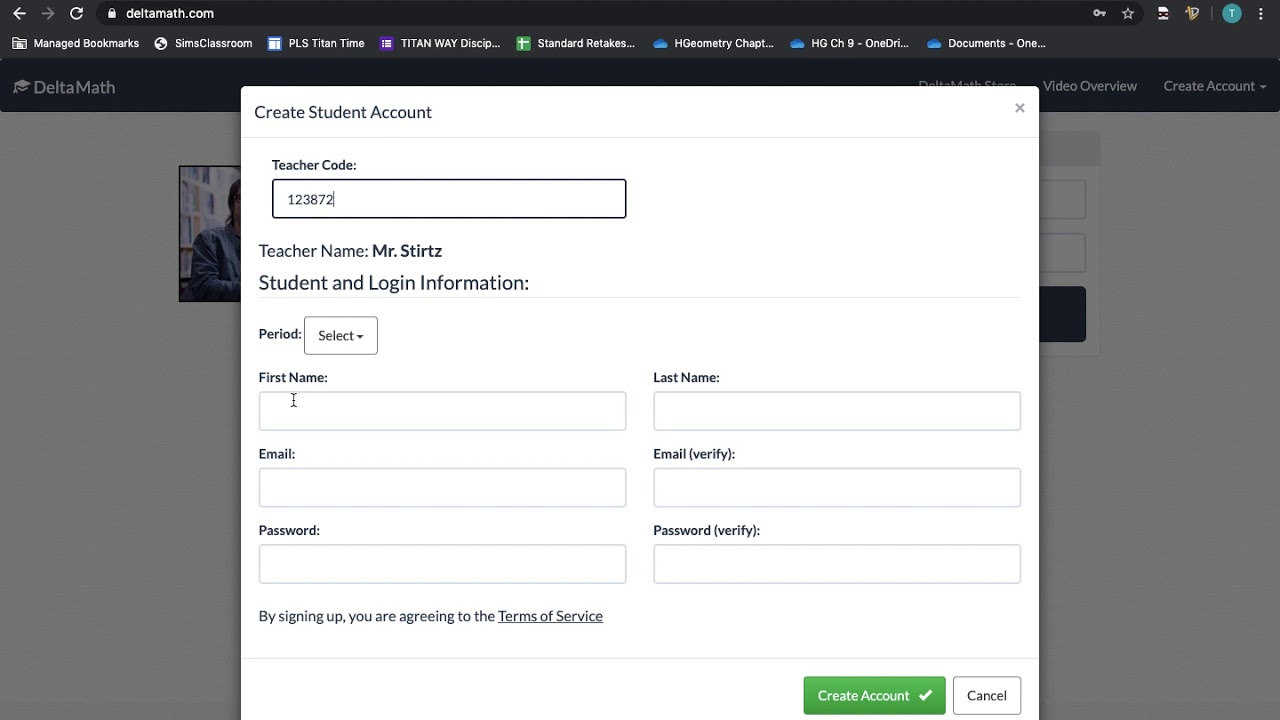Screen dimensions: 1280x720
Task: Open the Terms of Service link
Action: pyautogui.click(x=550, y=616)
